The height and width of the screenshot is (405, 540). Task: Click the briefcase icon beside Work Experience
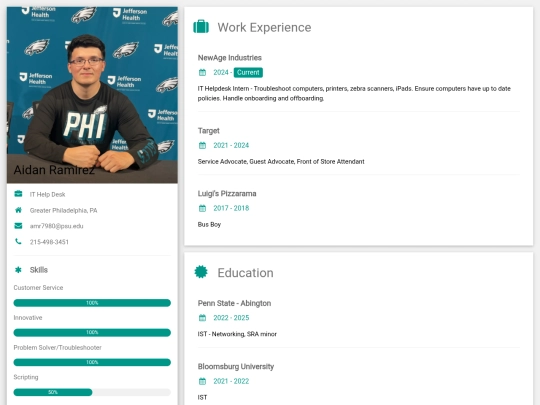201,27
